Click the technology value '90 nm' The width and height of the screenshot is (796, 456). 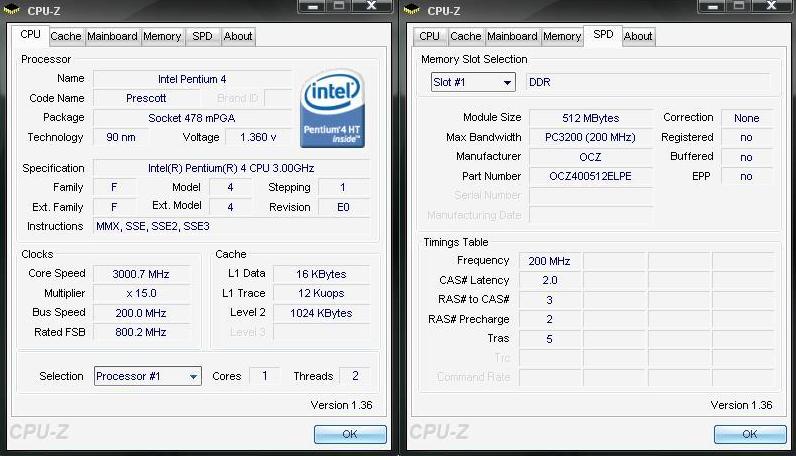coord(121,138)
